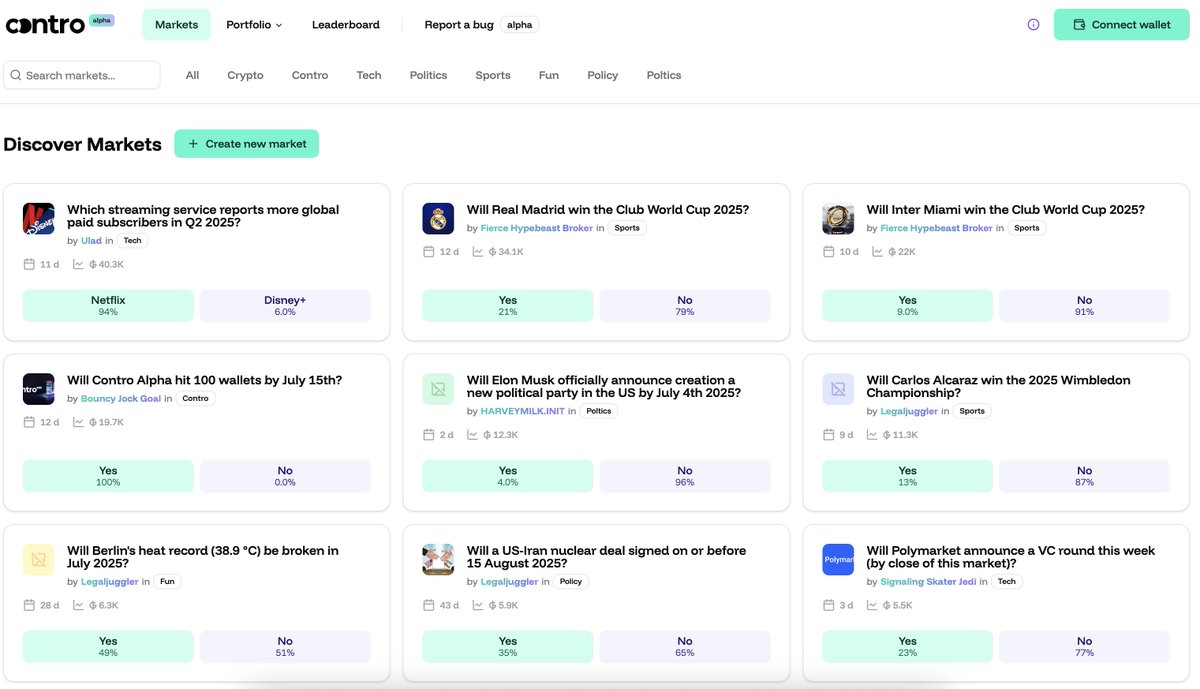Viewport: 1200px width, 689px height.
Task: Choose No 51% on Berlin heat market
Action: point(285,647)
